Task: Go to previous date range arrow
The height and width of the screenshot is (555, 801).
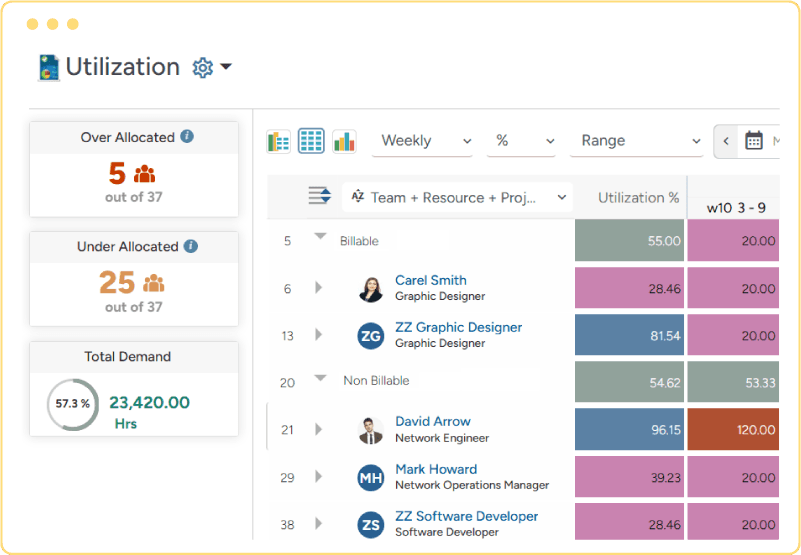Action: 726,141
